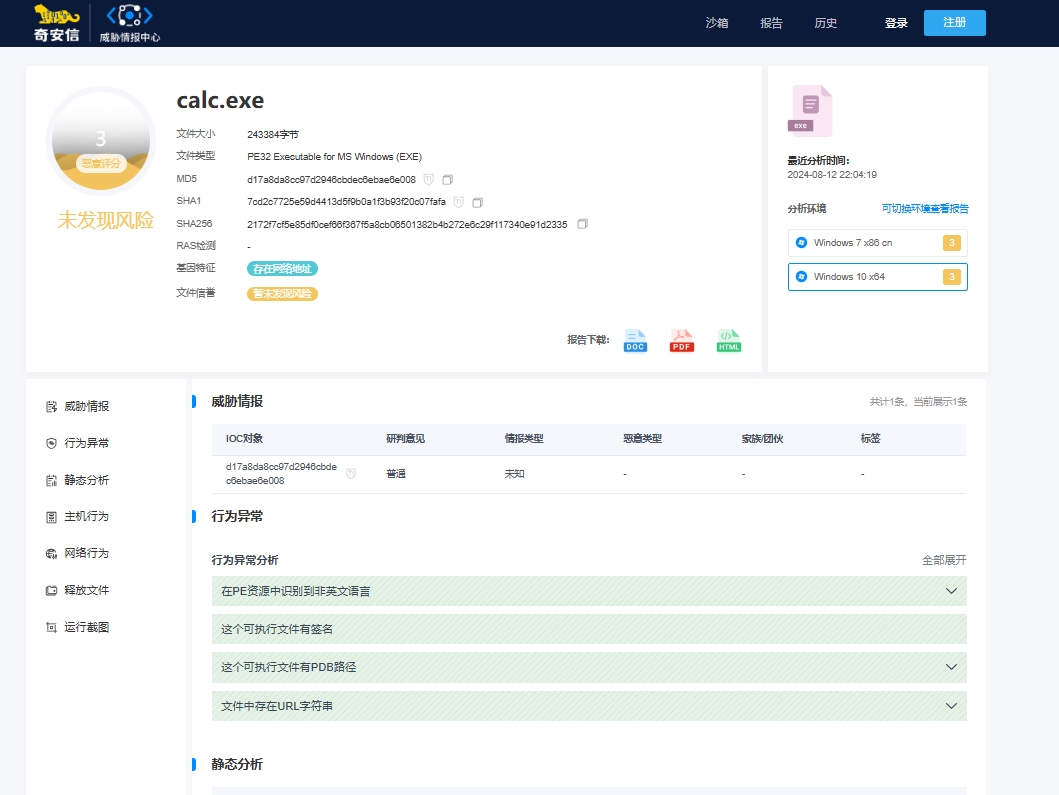Go to 释放文件 section in sidebar
Image resolution: width=1059 pixels, height=795 pixels.
pos(86,590)
